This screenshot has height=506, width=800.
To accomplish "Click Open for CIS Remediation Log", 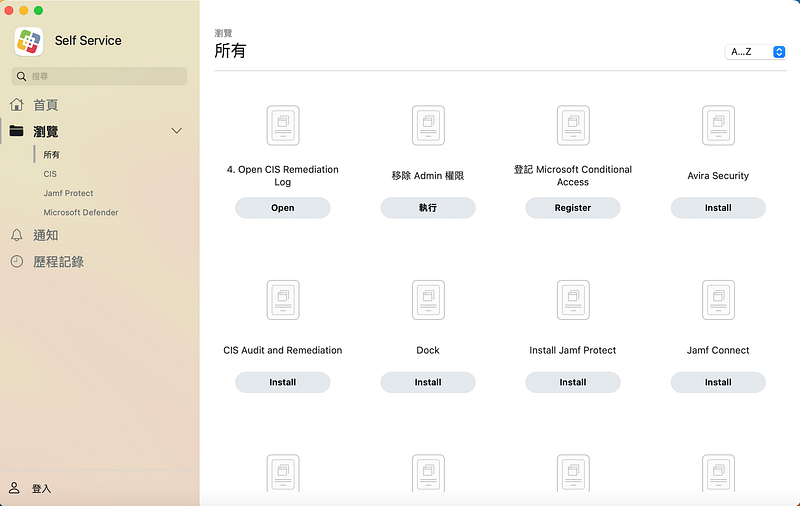I will click(x=283, y=208).
